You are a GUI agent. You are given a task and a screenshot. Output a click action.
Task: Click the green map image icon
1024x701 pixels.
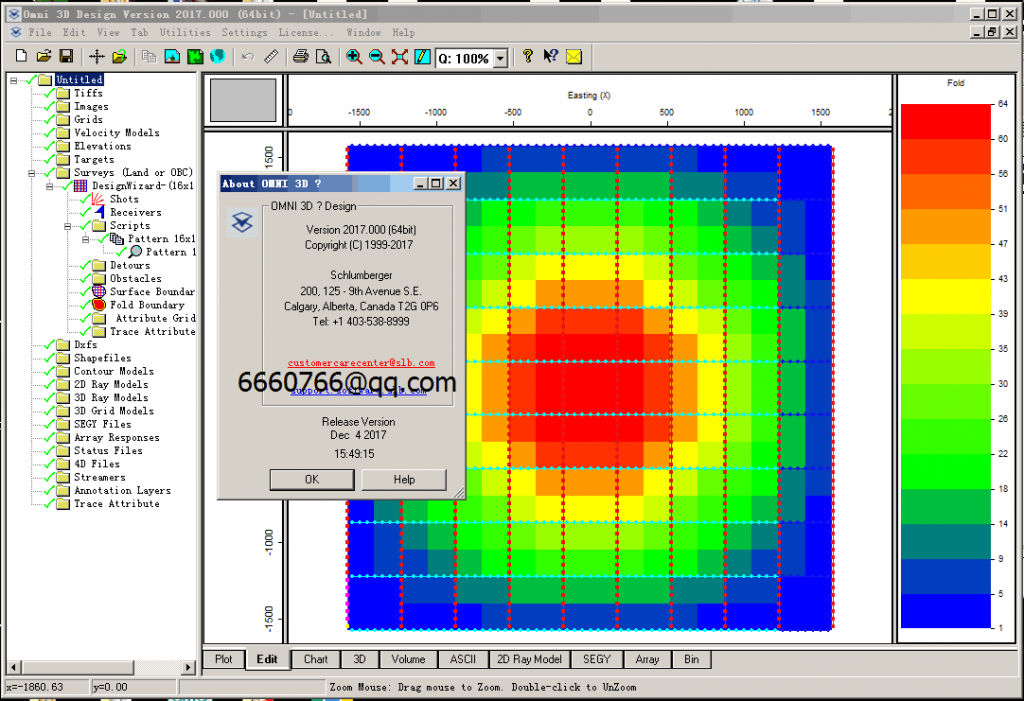click(x=195, y=56)
